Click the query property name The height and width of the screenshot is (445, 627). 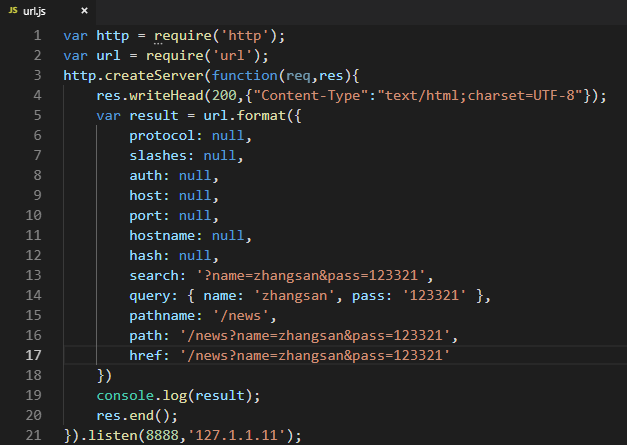pos(150,296)
